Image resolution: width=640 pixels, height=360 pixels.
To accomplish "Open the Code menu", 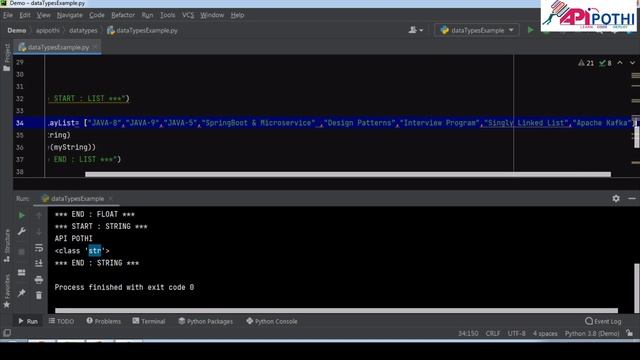I will 97,15.
